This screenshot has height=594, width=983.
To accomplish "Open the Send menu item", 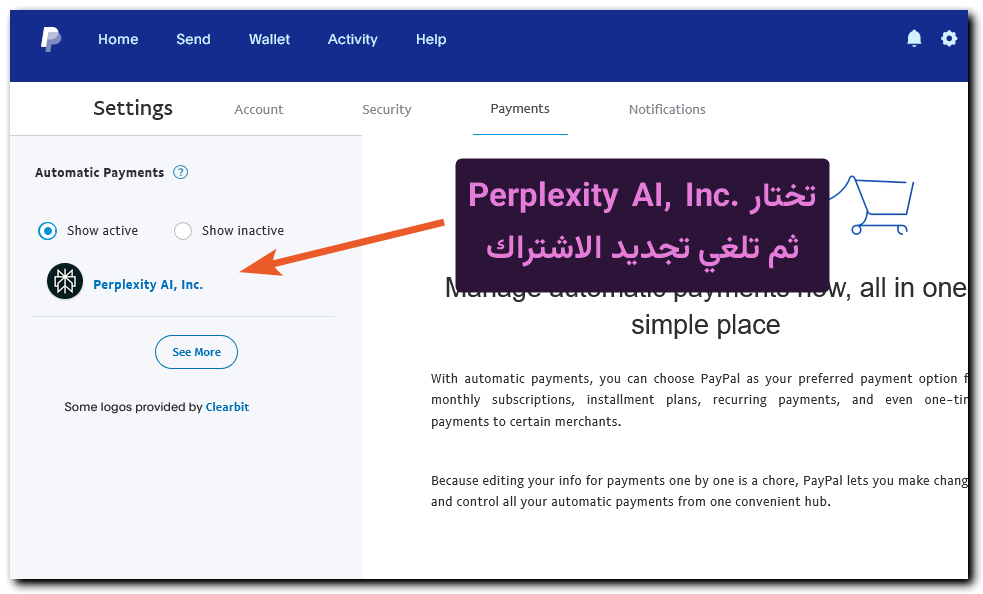I will (193, 40).
